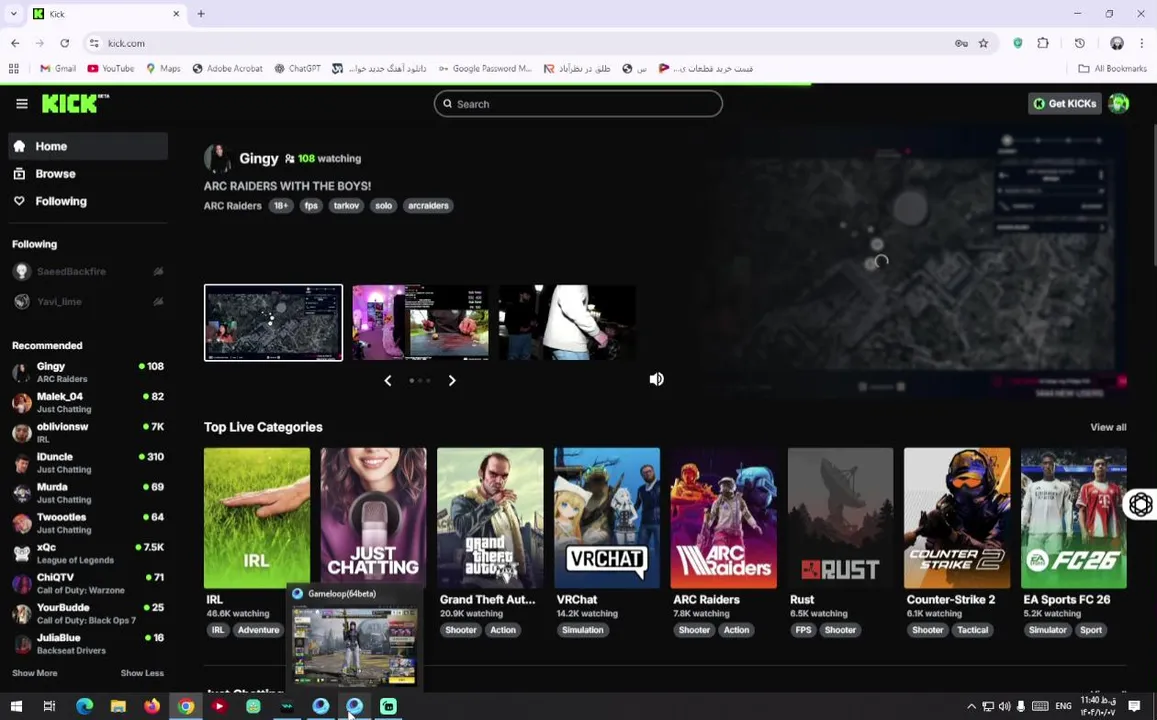Image resolution: width=1157 pixels, height=720 pixels.
Task: Click the KICK logo
Action: pyautogui.click(x=75, y=103)
